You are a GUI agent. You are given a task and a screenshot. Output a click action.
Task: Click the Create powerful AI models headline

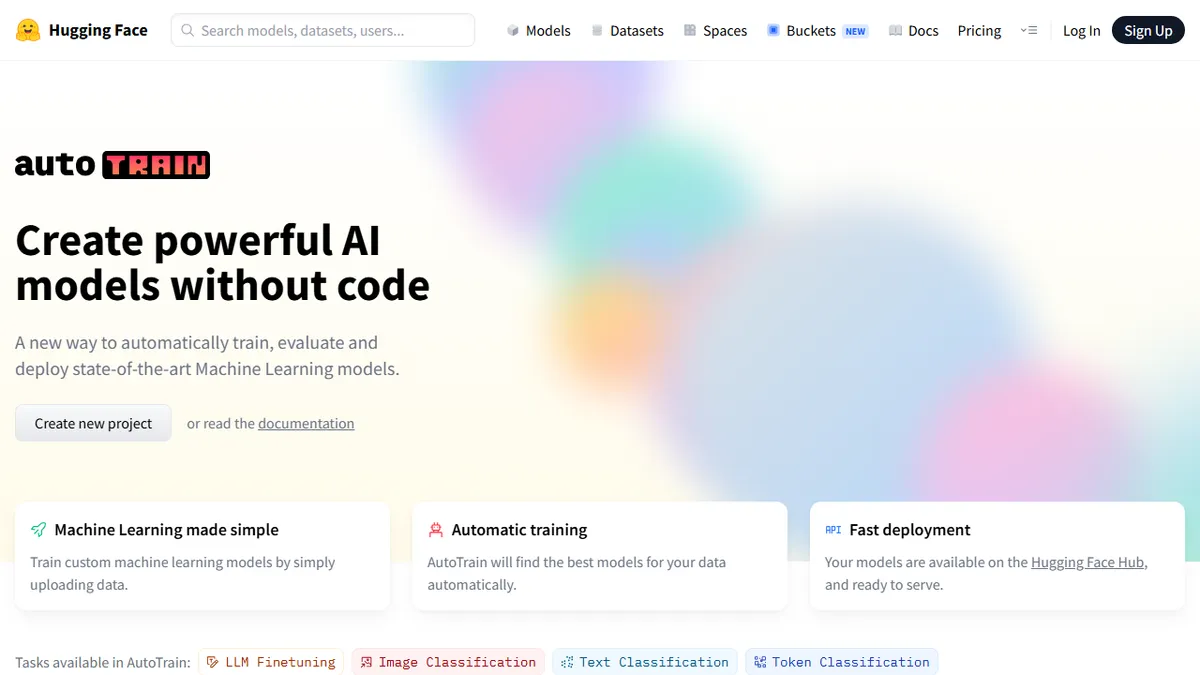[222, 263]
